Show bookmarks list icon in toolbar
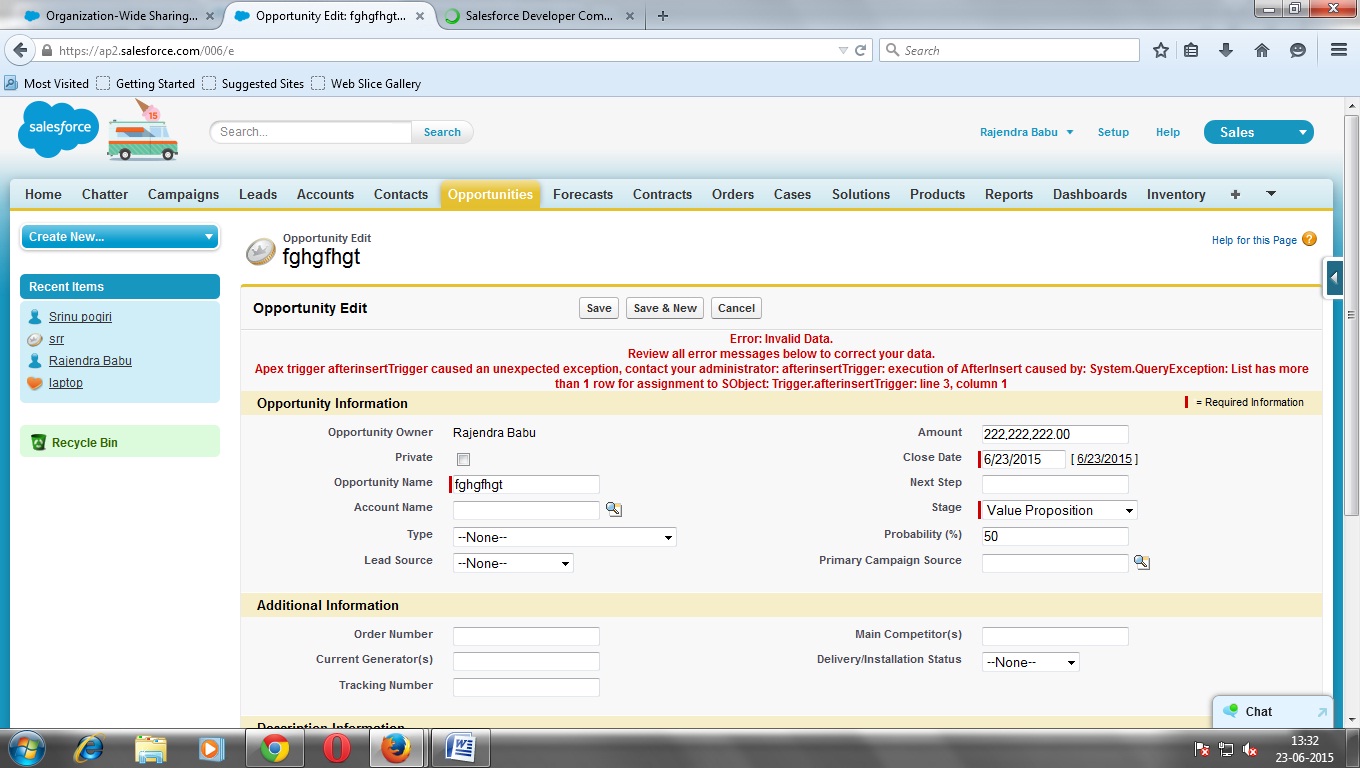This screenshot has height=768, width=1360. click(x=1191, y=50)
